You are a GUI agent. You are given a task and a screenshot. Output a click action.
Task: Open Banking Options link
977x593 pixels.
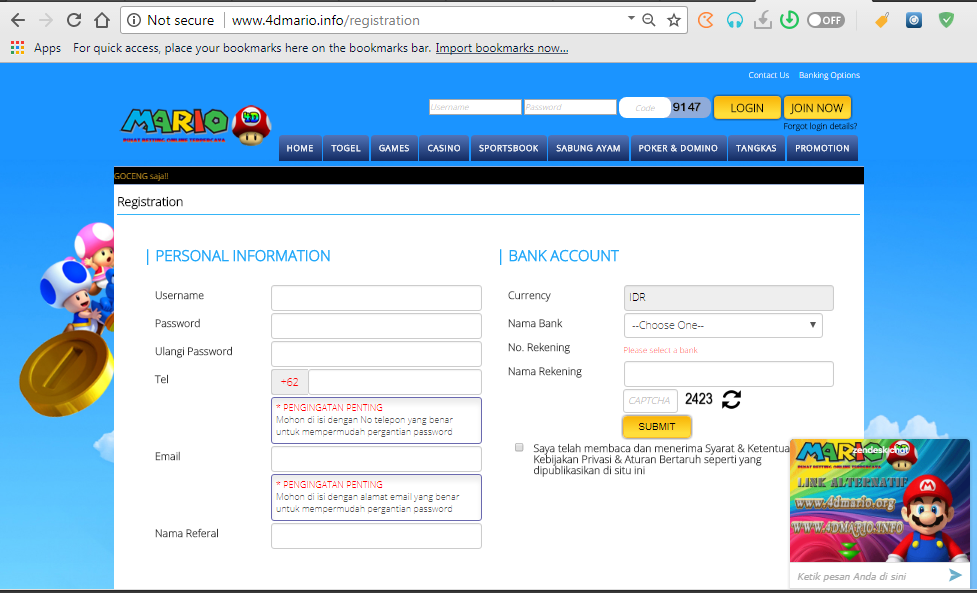829,75
